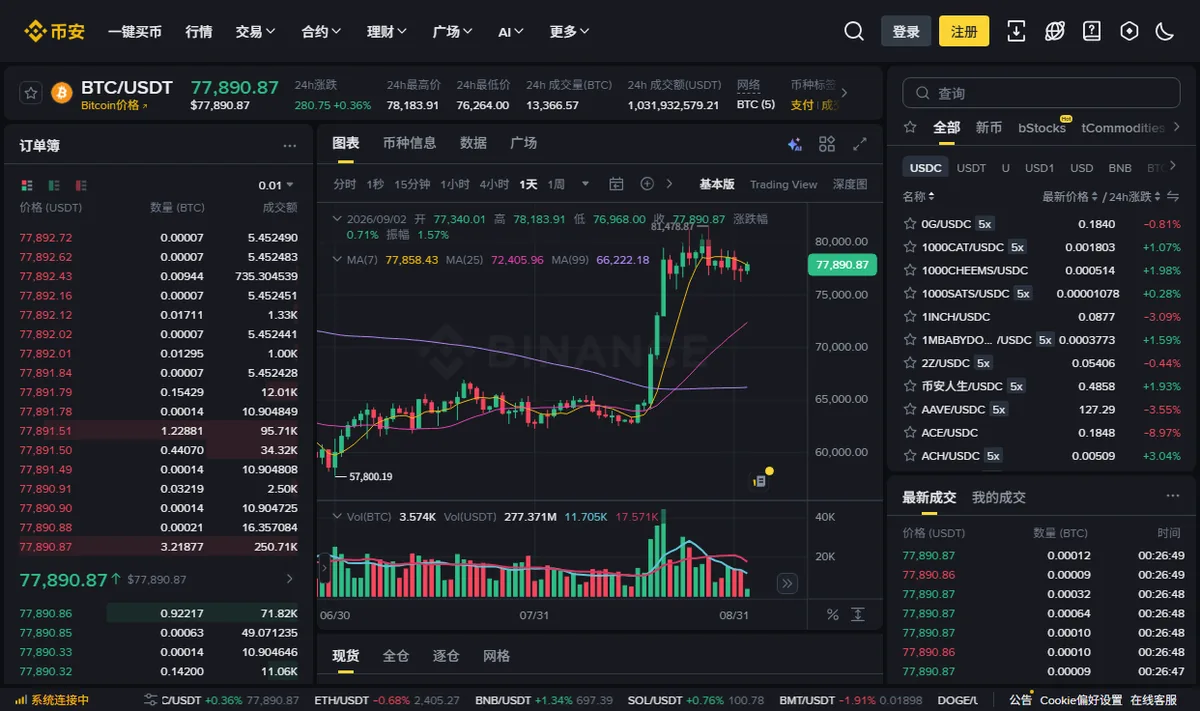The width and height of the screenshot is (1200, 711).
Task: Click the swap price/change columns icon
Action: pyautogui.click(x=1173, y=196)
